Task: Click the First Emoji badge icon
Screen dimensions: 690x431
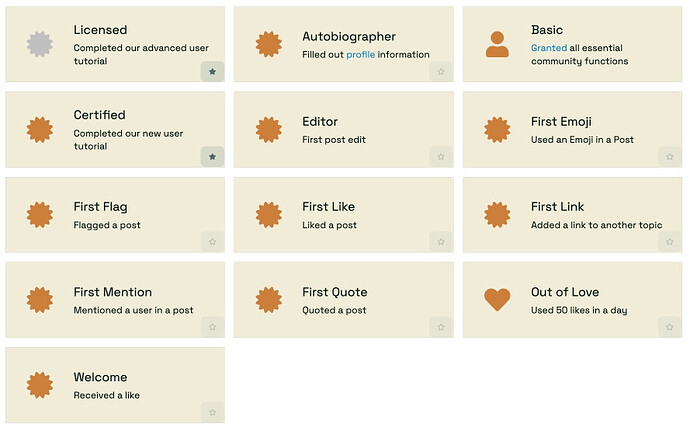Action: coord(497,129)
